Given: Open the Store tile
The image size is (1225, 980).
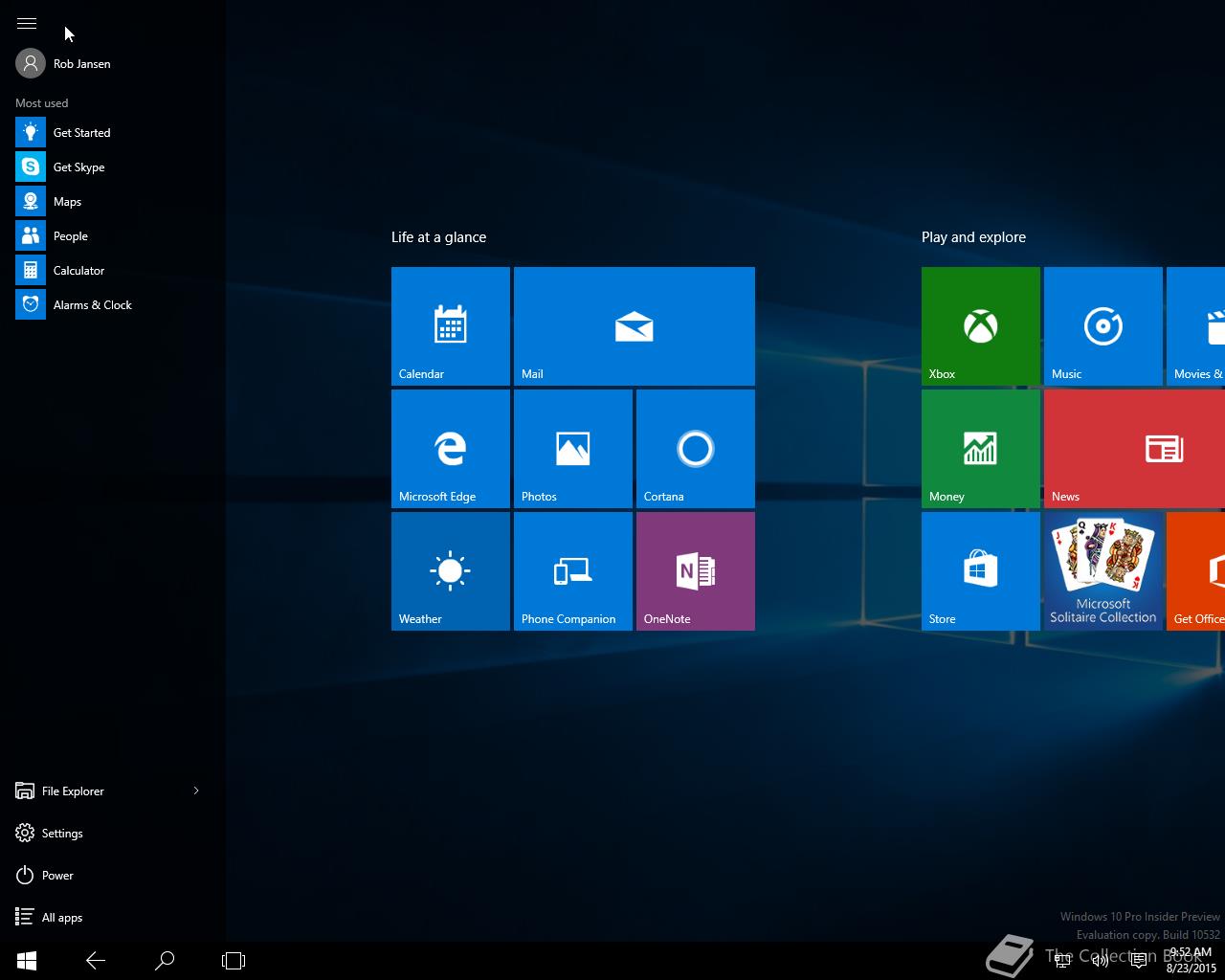Looking at the screenshot, I should 981,571.
